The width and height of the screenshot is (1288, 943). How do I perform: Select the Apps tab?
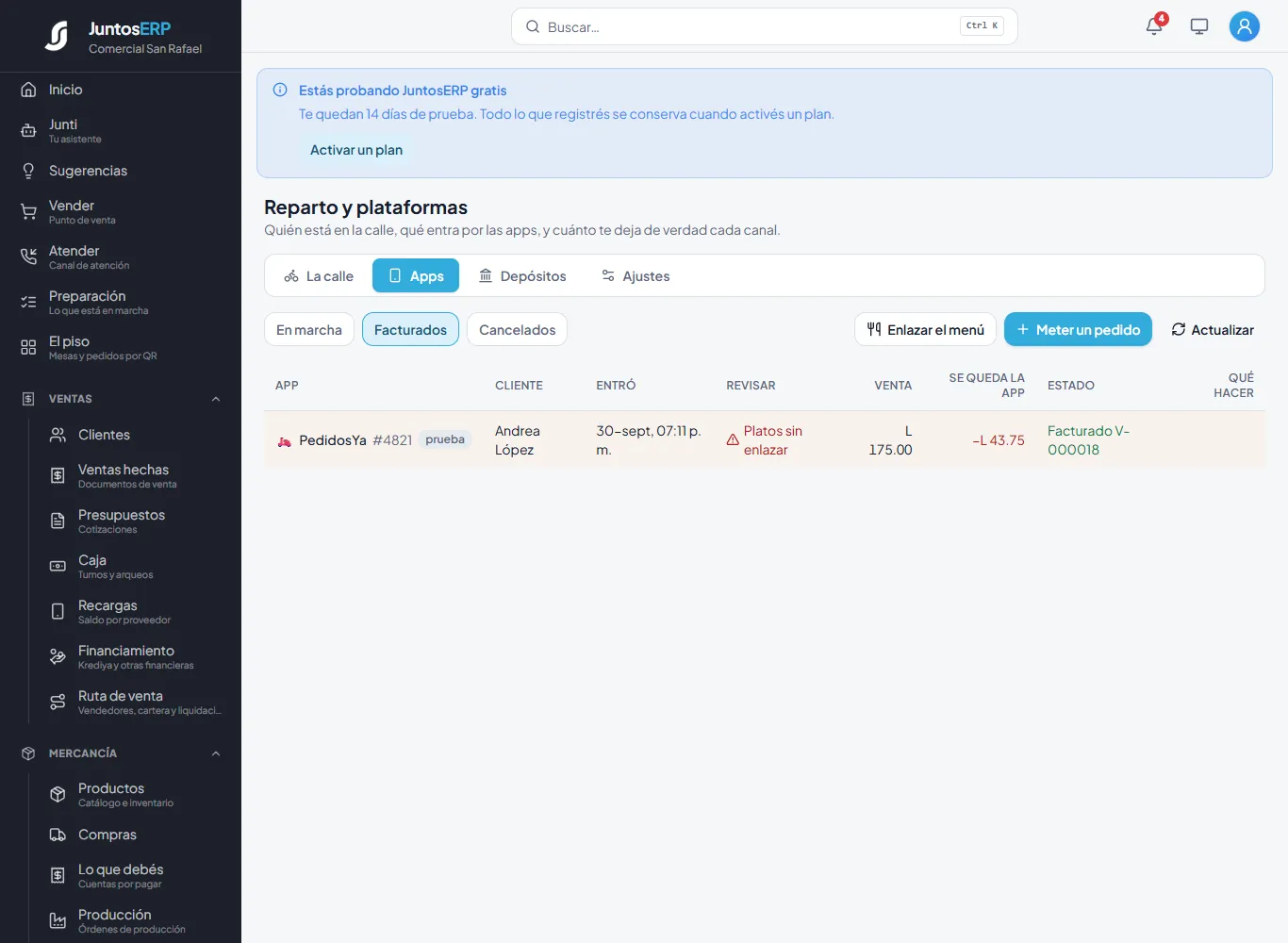(416, 275)
